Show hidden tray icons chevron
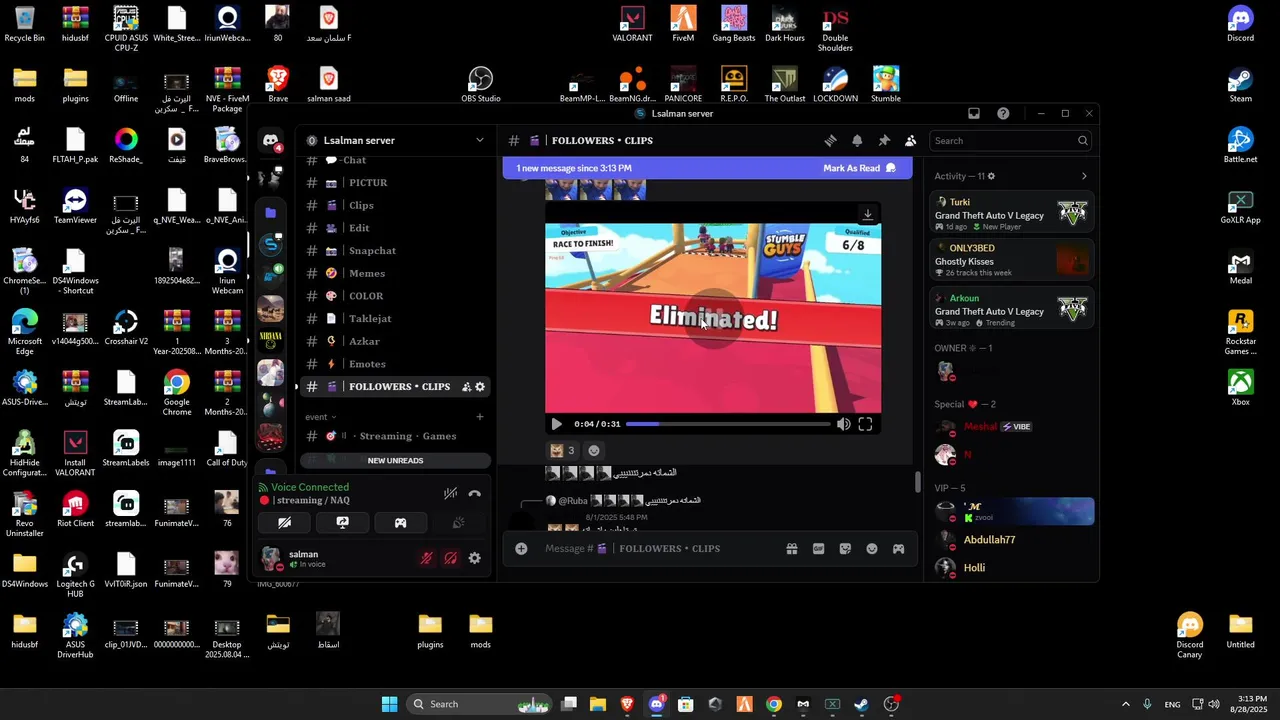 click(x=1125, y=704)
